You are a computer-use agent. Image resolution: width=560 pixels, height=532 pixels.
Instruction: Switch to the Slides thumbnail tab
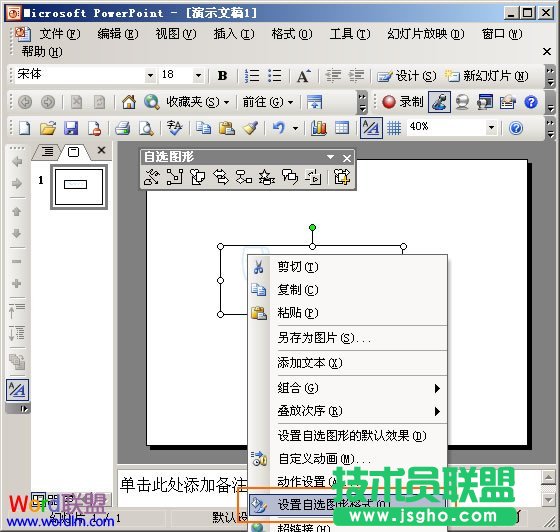tap(74, 152)
